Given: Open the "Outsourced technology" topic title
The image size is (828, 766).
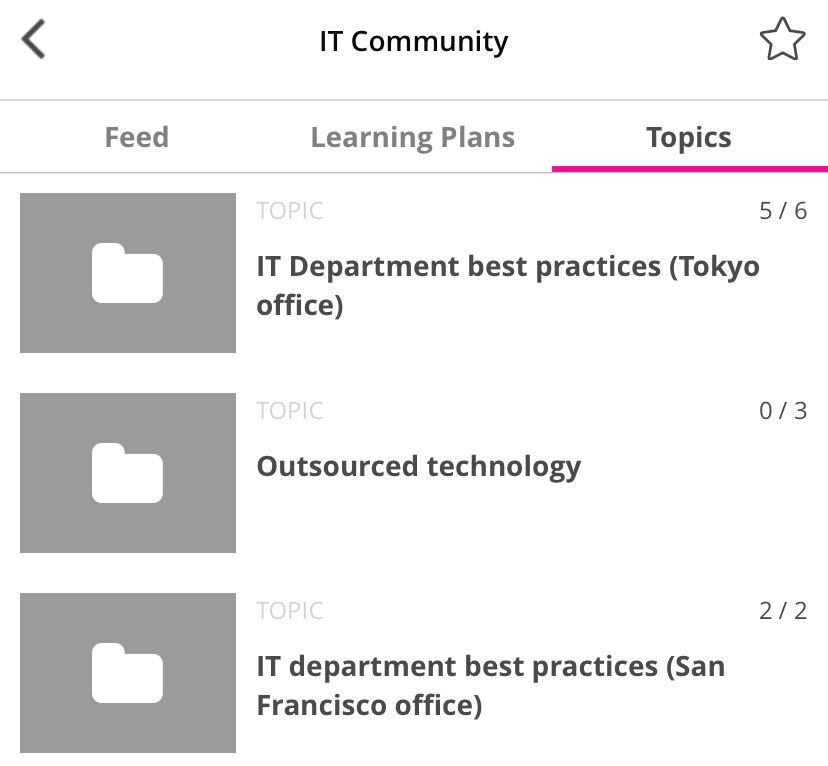Looking at the screenshot, I should pyautogui.click(x=418, y=466).
